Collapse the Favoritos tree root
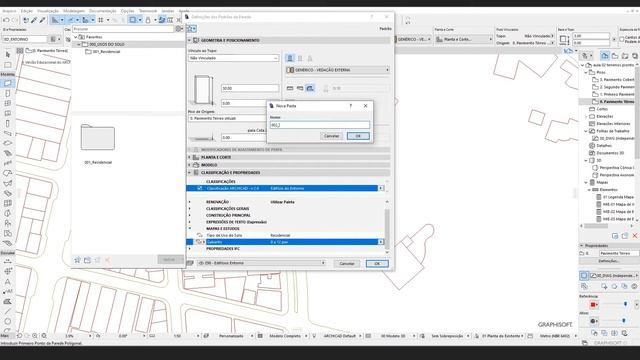 point(76,37)
